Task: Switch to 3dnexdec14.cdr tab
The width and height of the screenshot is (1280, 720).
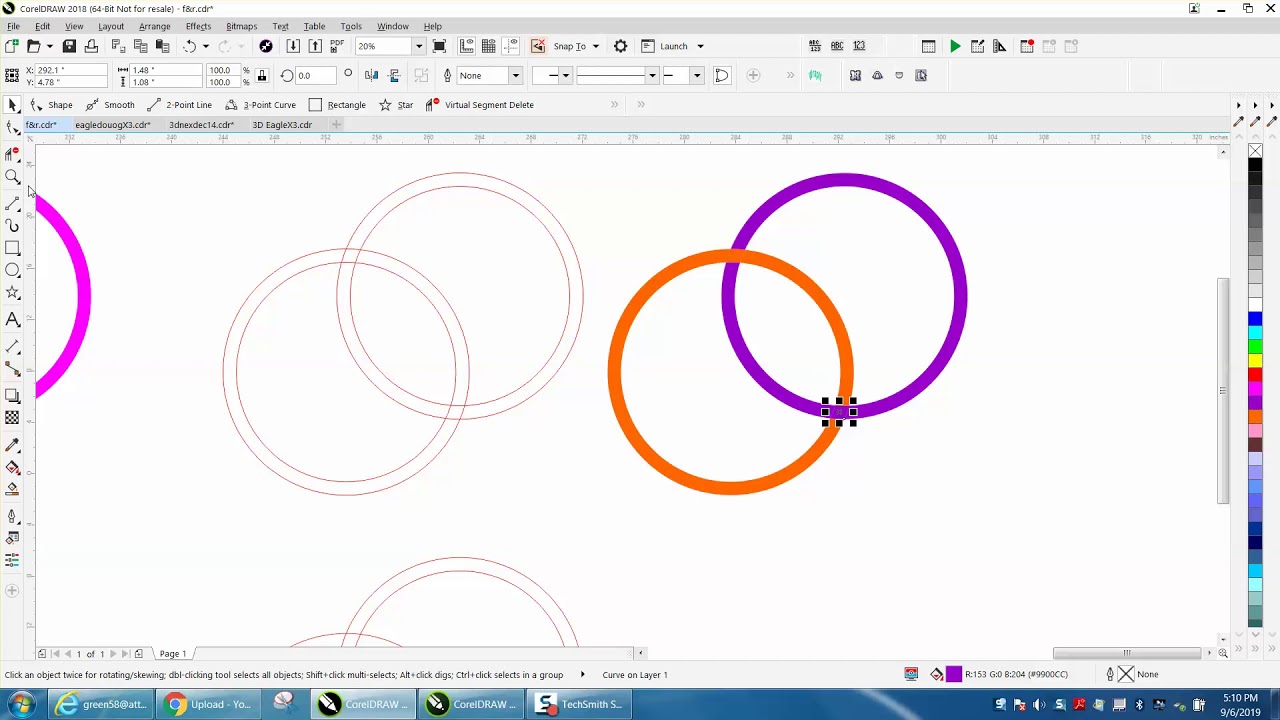Action: [x=201, y=125]
